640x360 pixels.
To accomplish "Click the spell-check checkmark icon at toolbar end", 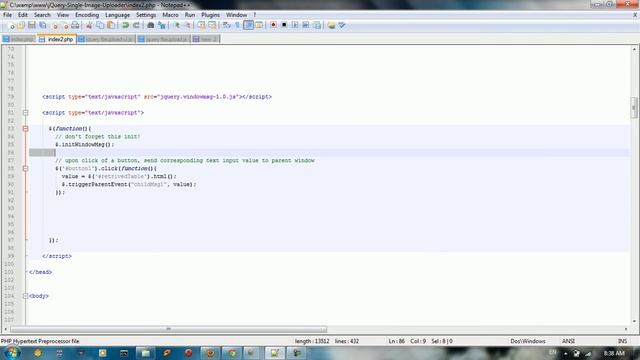I will click(342, 25).
